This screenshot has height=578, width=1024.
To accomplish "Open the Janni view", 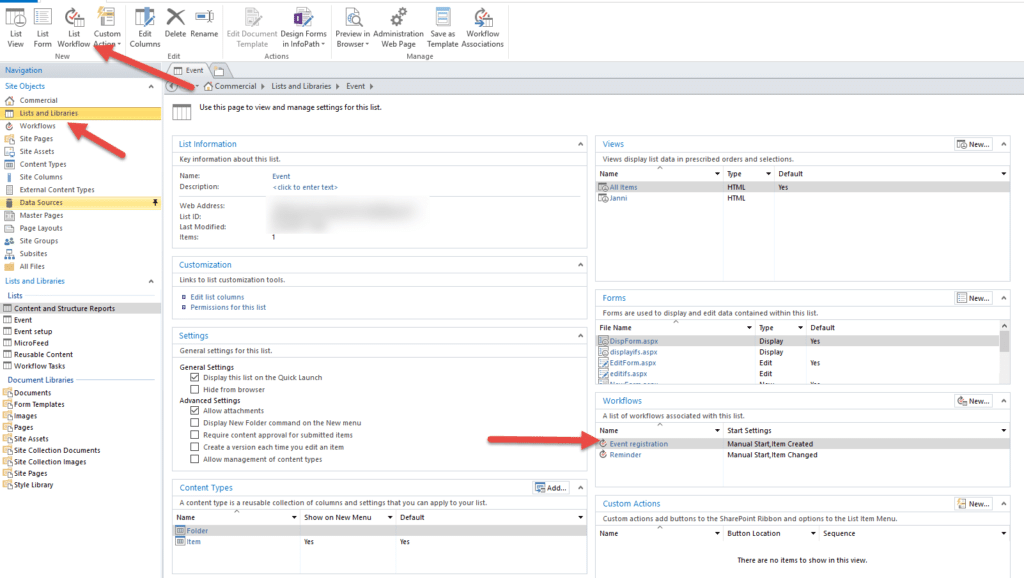I will 618,199.
